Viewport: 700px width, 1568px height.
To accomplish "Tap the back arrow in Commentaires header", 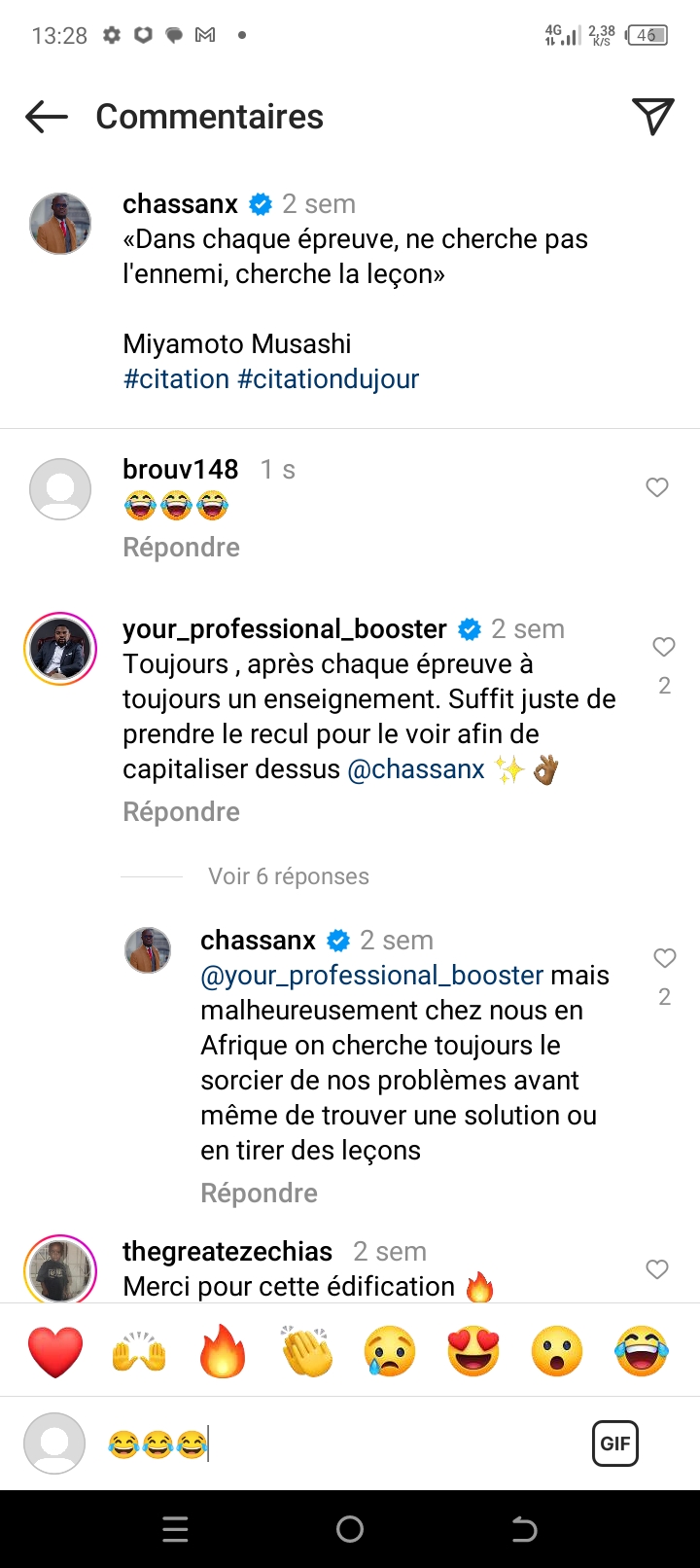I will click(47, 118).
